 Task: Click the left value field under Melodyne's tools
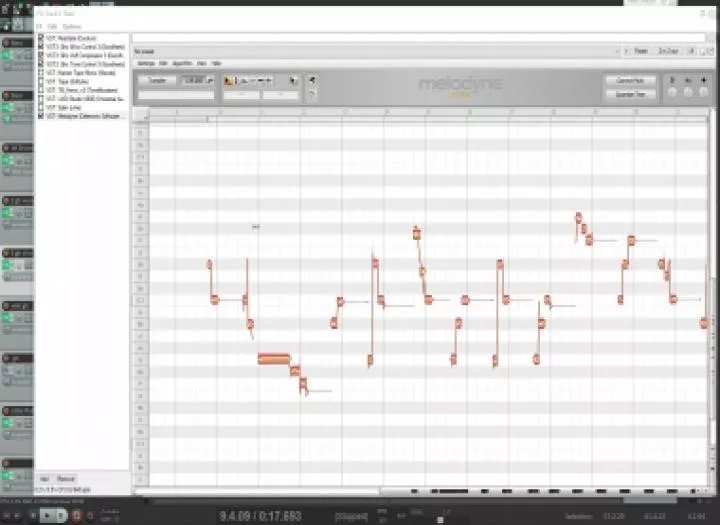242,95
